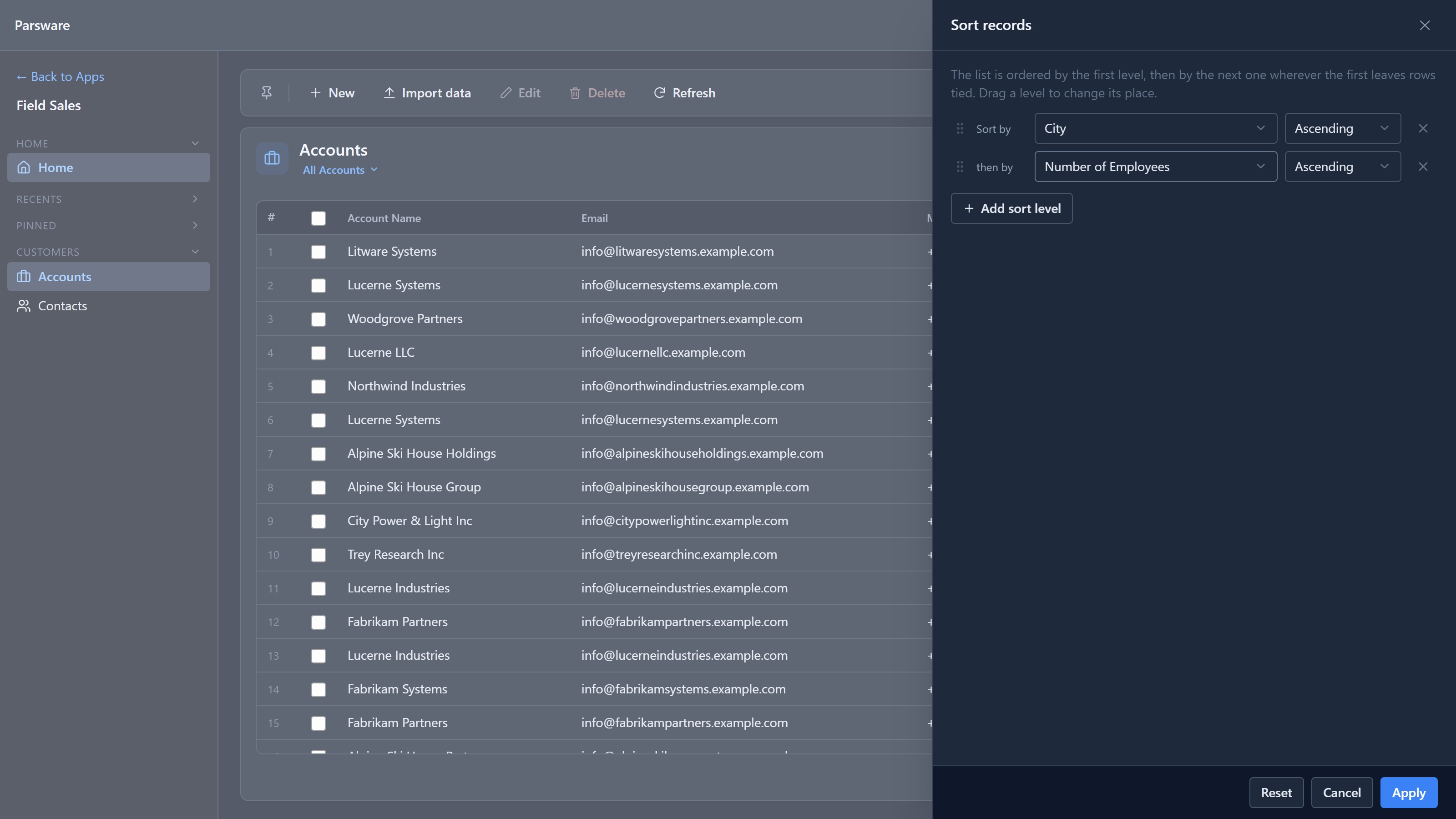This screenshot has width=1456, height=819.
Task: Click the pin icon in the toolbar
Action: (266, 93)
